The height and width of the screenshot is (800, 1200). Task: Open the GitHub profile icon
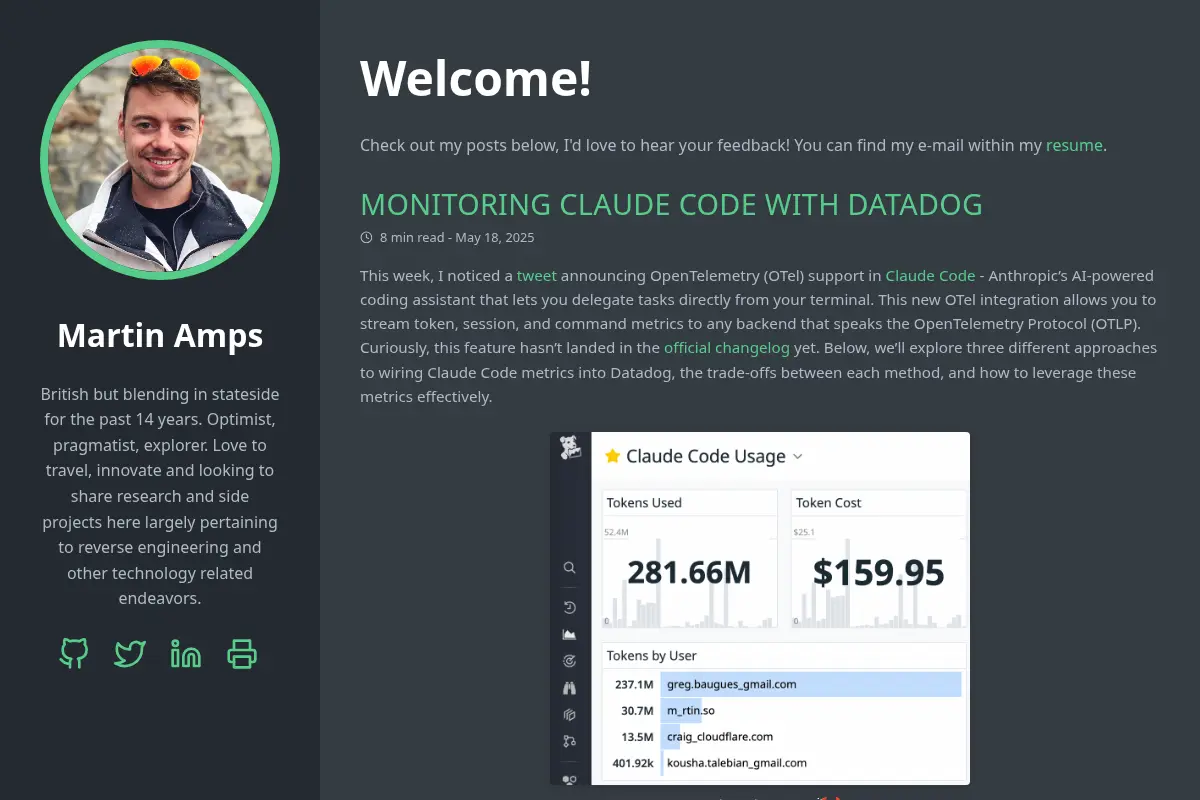(74, 654)
